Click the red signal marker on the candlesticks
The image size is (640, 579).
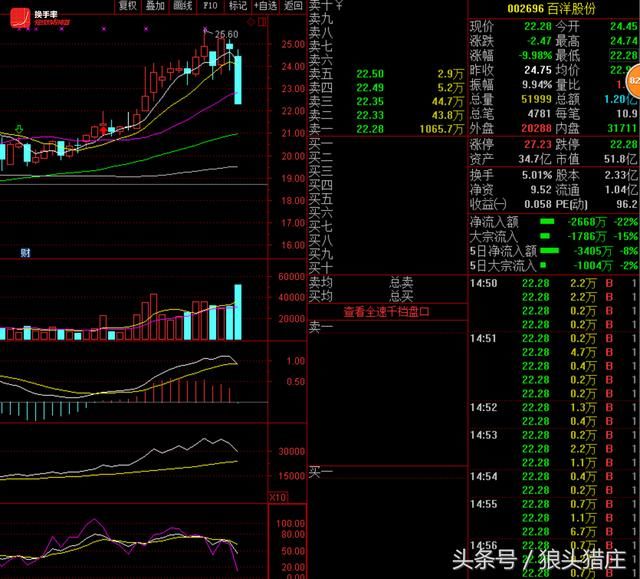pos(103,130)
